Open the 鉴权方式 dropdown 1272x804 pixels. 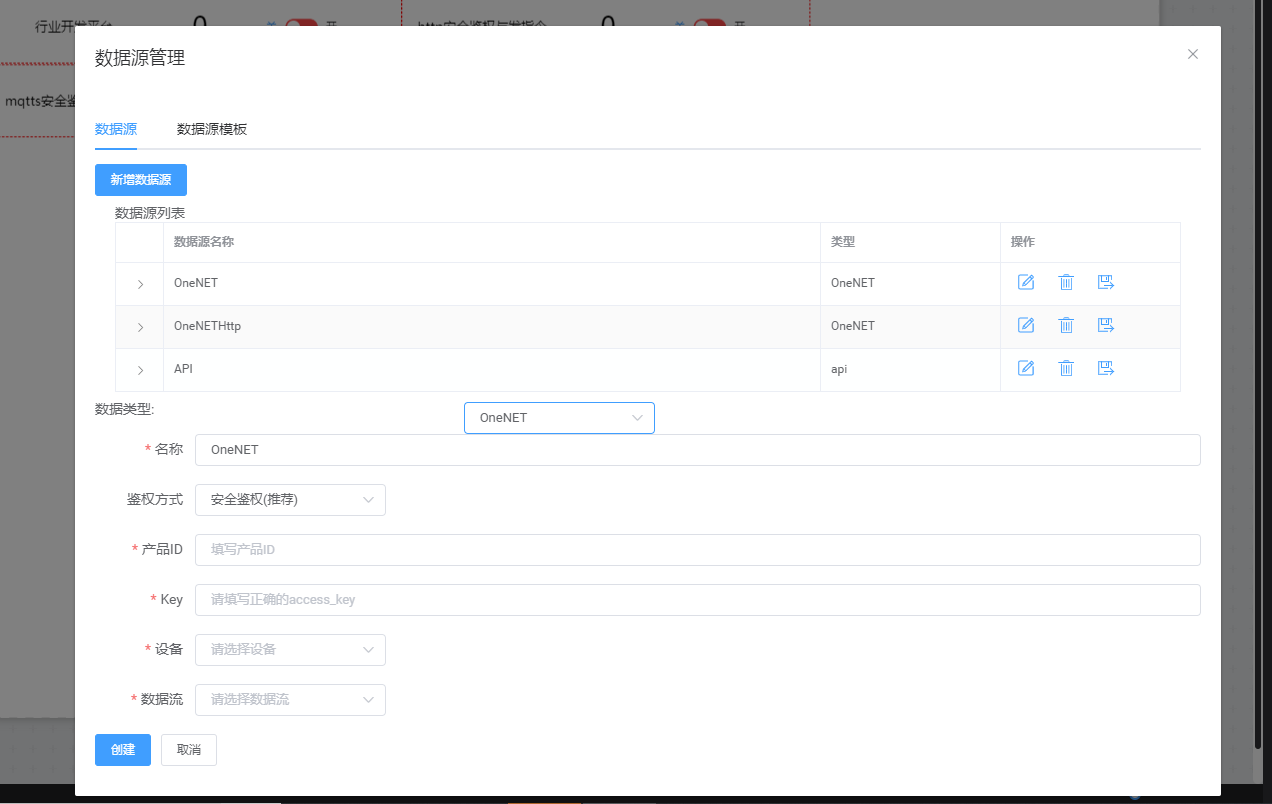[x=290, y=500]
